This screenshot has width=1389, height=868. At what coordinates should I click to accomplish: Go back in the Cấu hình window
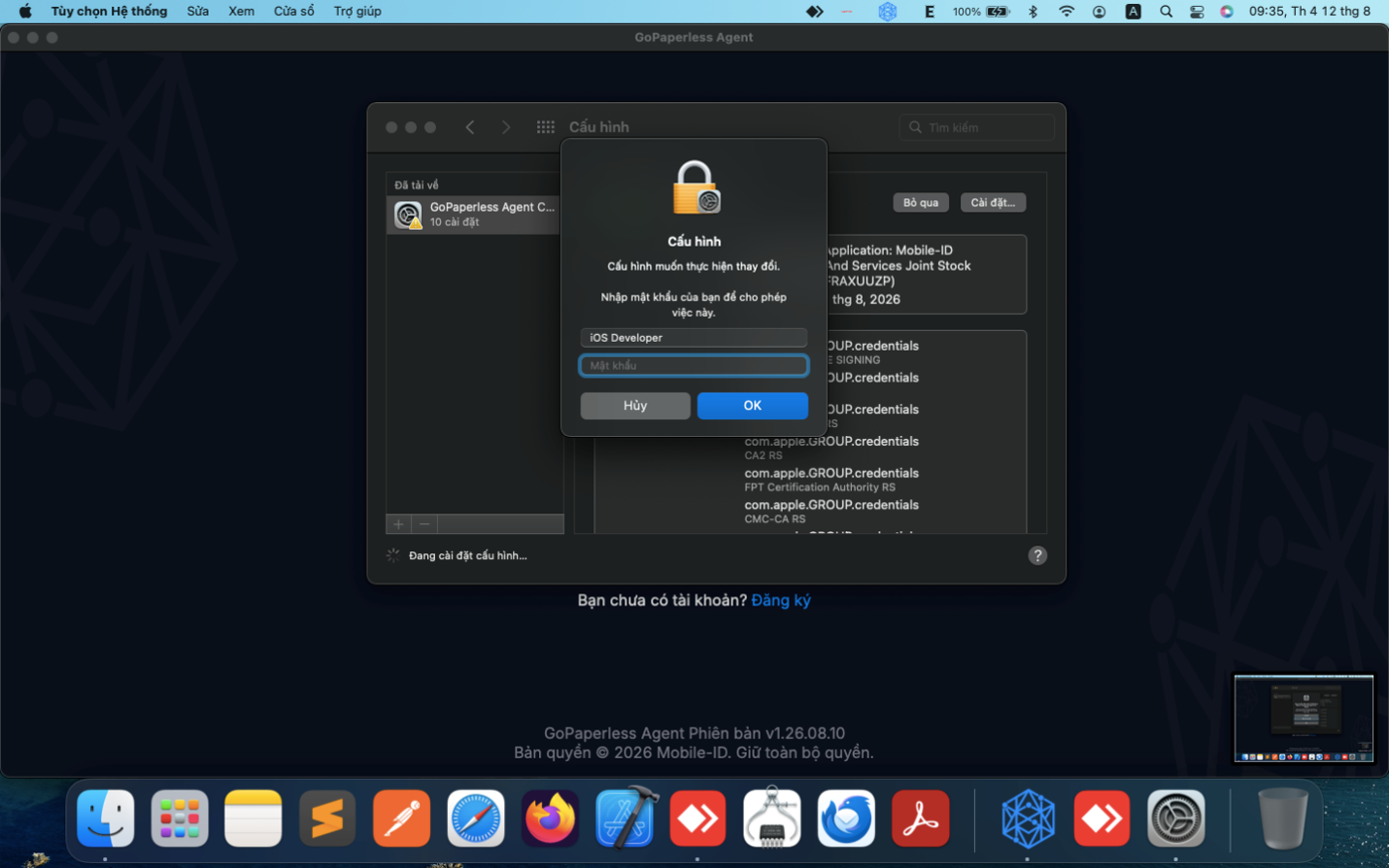point(470,127)
